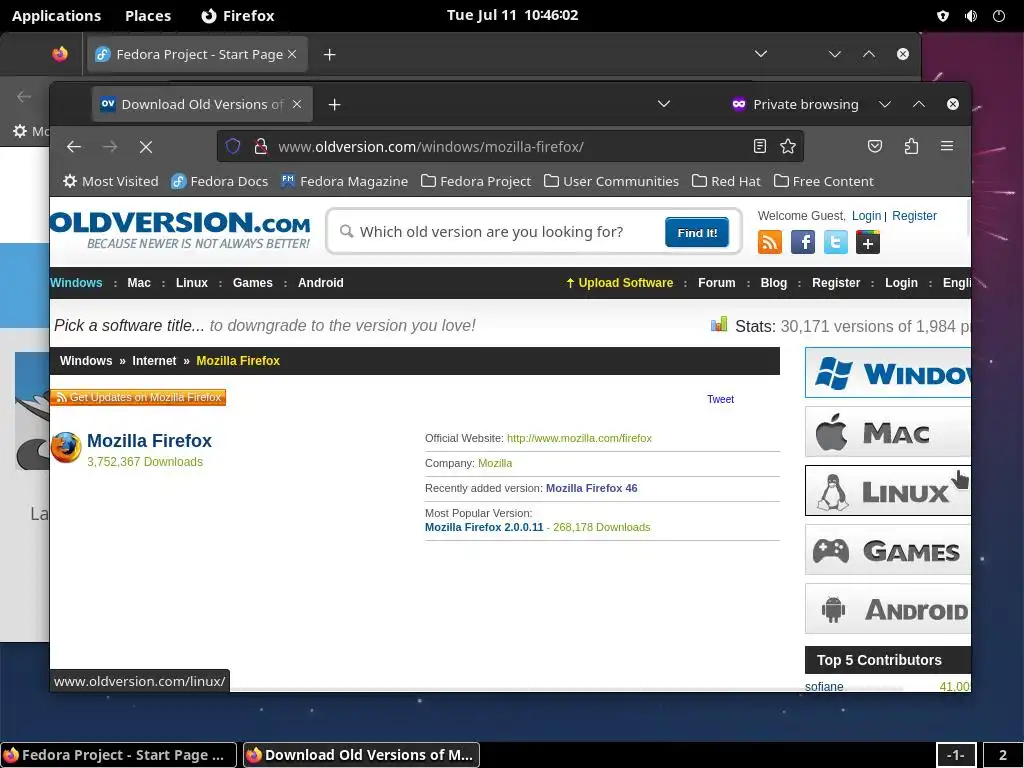Viewport: 1024px width, 768px height.
Task: Switch to Fedora Project taskbar window button
Action: [118, 755]
